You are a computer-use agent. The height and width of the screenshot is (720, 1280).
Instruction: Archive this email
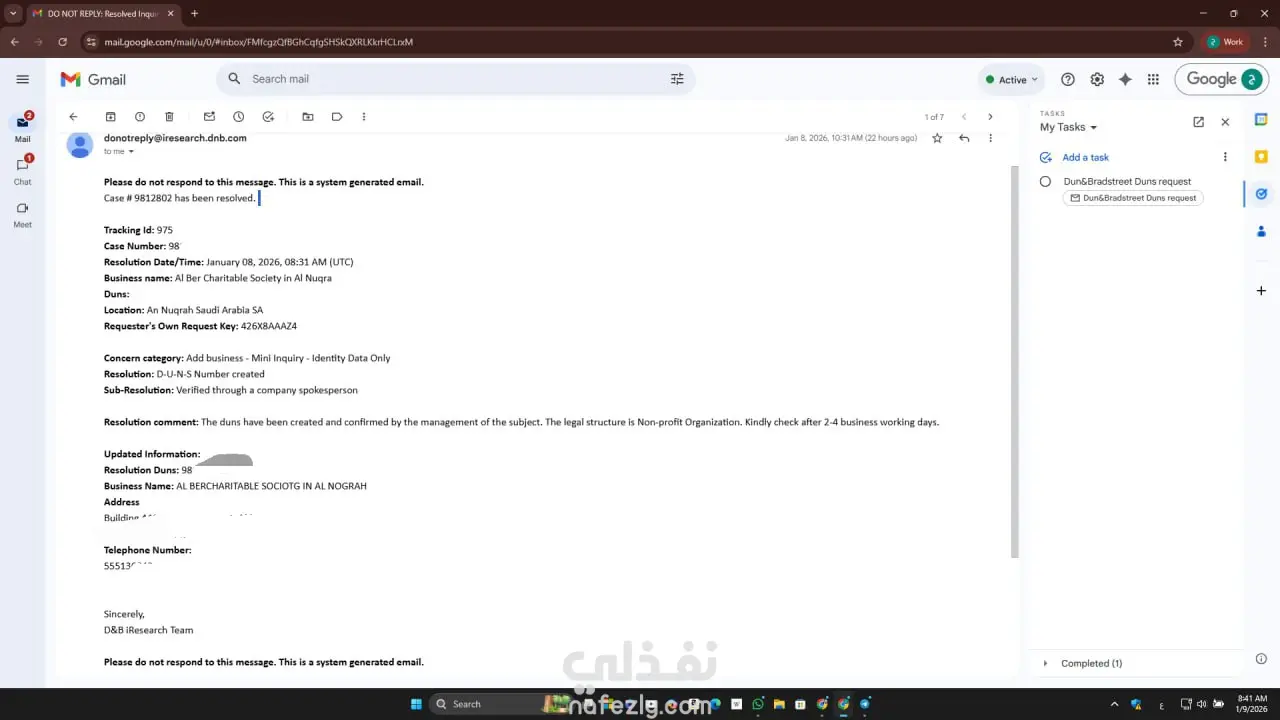coord(111,117)
